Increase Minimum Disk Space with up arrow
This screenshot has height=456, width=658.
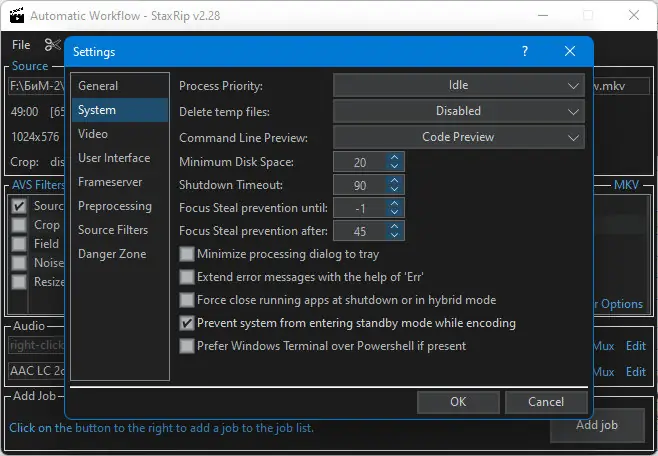tap(395, 157)
